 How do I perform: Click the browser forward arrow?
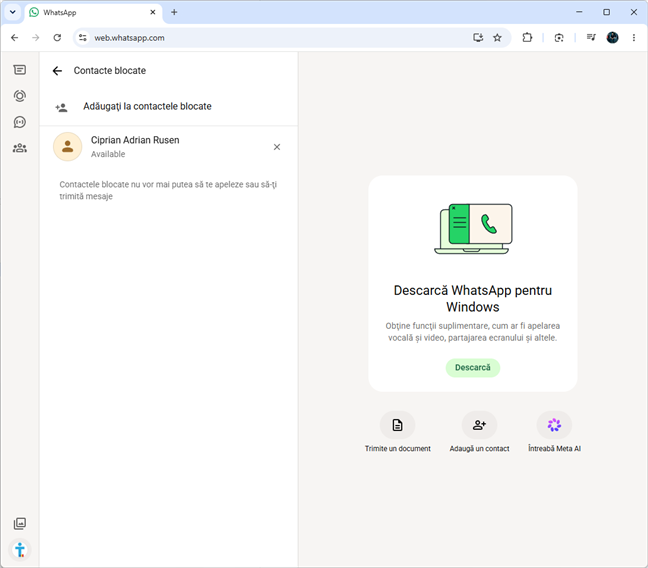[x=36, y=38]
